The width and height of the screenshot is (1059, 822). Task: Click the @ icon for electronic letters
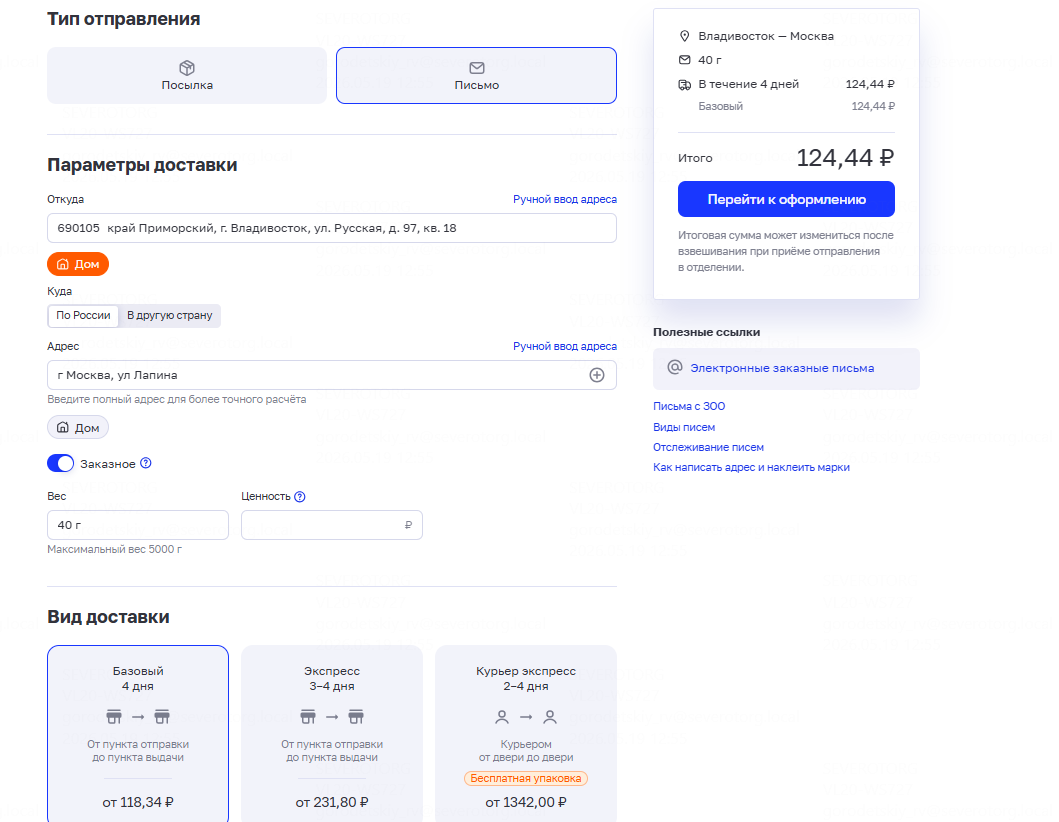pyautogui.click(x=675, y=367)
